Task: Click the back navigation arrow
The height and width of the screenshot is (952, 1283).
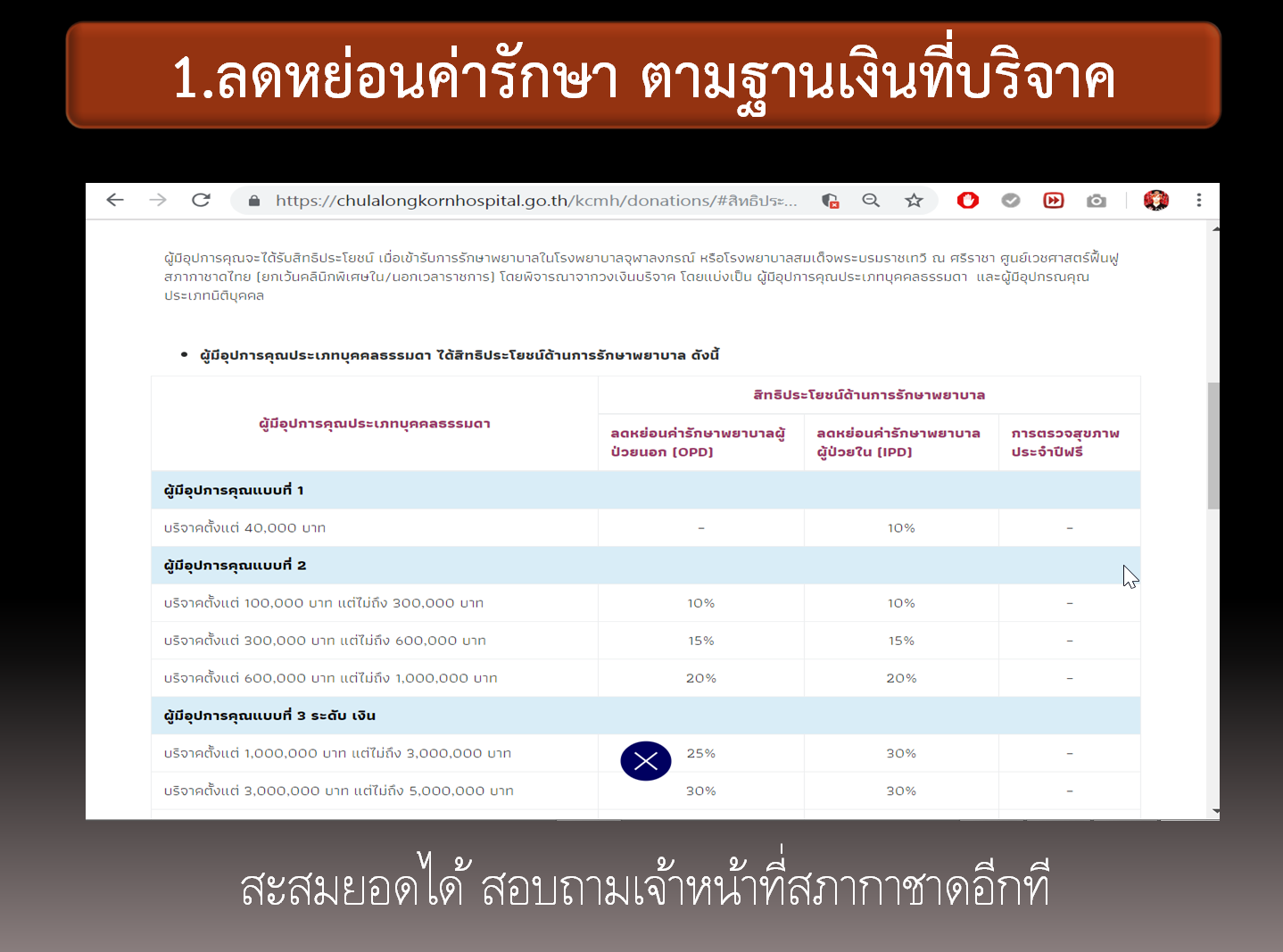Action: pos(115,200)
